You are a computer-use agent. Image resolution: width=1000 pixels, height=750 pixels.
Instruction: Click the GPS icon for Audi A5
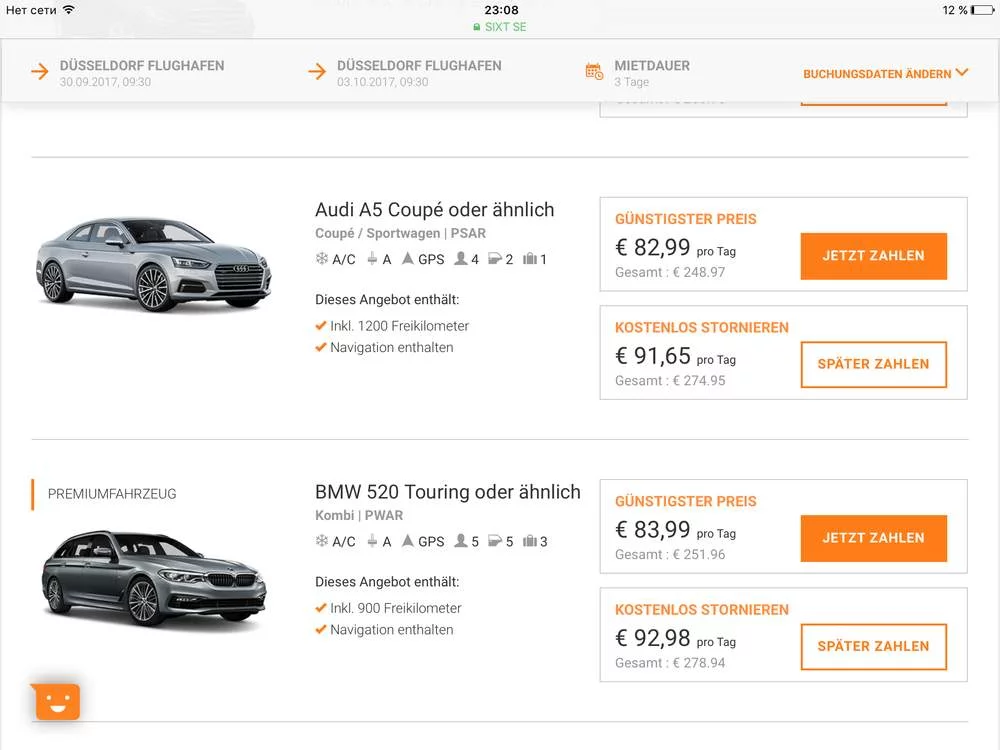(x=408, y=259)
